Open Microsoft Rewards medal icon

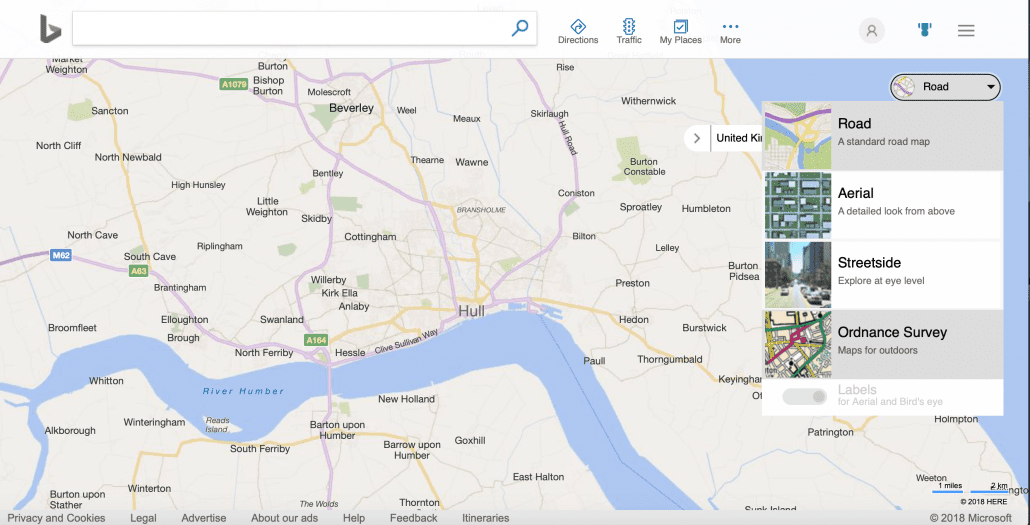(924, 30)
